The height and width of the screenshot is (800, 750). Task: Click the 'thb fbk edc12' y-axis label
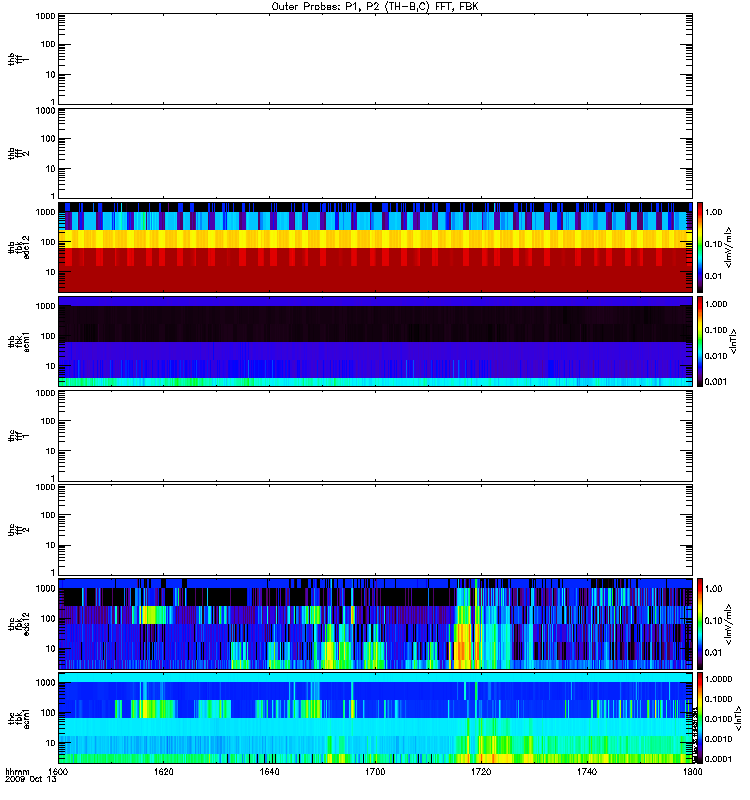[x=19, y=247]
